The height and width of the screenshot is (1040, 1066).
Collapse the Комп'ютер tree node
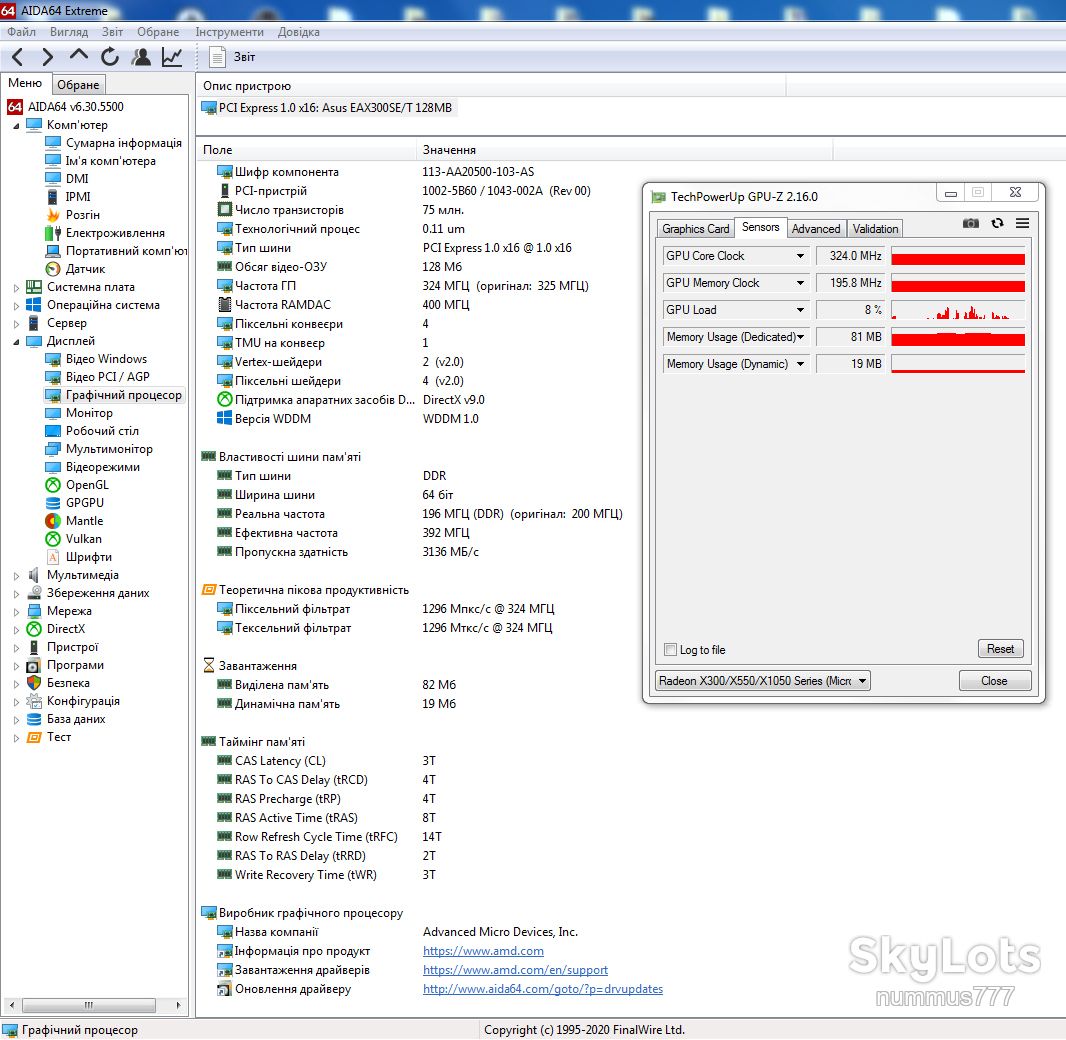tap(16, 126)
